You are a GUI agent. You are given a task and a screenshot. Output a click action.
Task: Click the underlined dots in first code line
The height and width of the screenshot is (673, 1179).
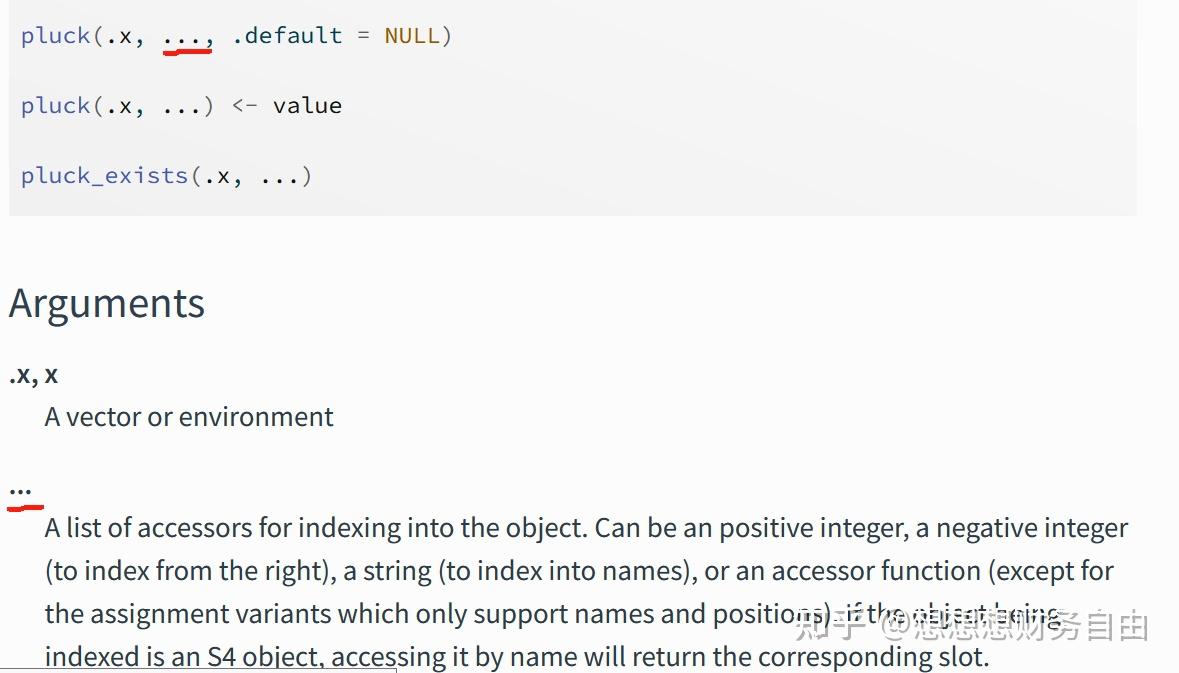(x=187, y=38)
